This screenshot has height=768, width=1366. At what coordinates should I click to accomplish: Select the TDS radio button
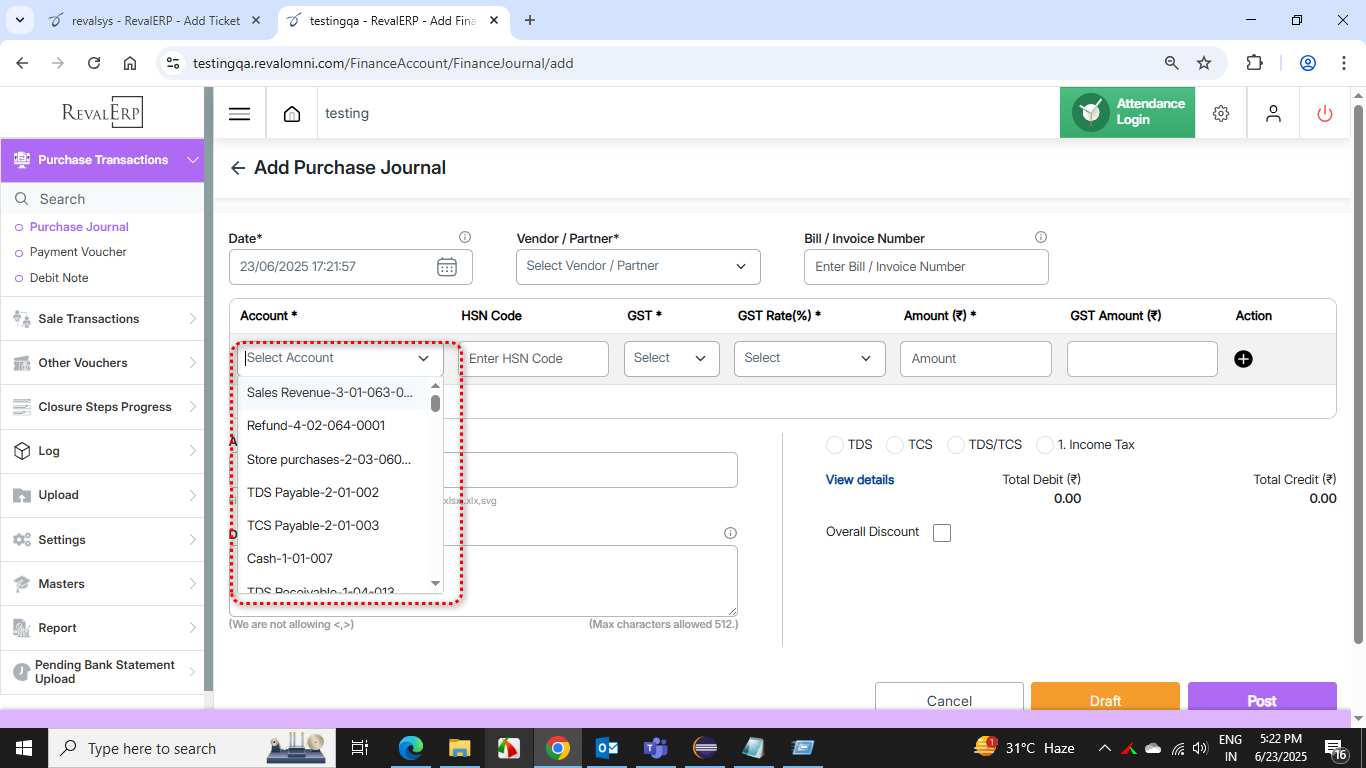point(835,445)
